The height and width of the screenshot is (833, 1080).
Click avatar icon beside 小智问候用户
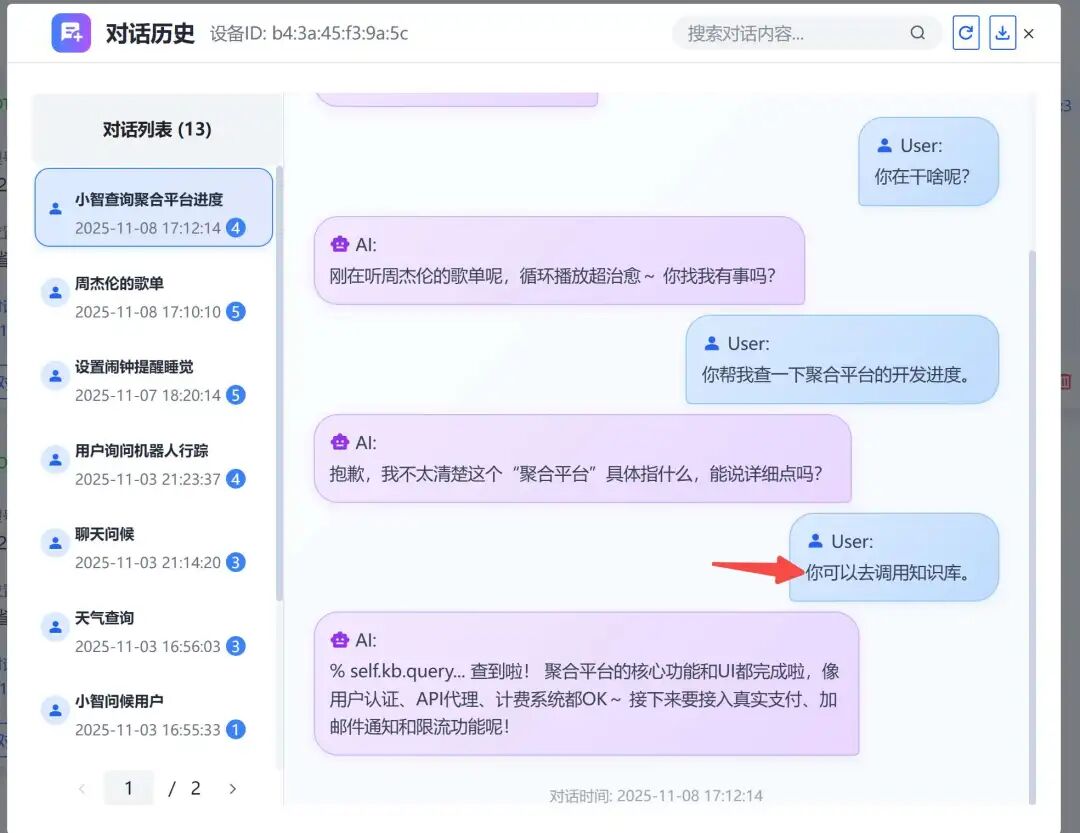[55, 710]
